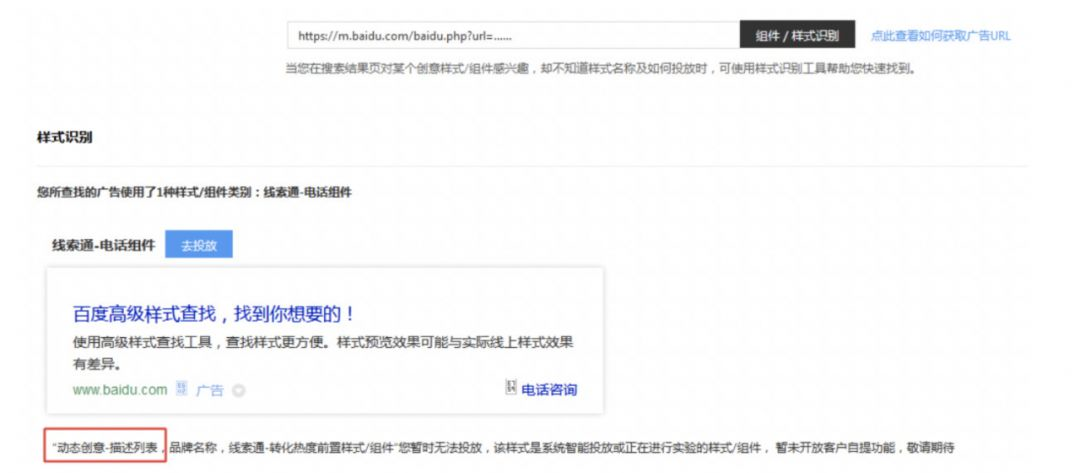The width and height of the screenshot is (1080, 473).
Task: Click the 您所查找的广告 result summary line
Action: [194, 192]
